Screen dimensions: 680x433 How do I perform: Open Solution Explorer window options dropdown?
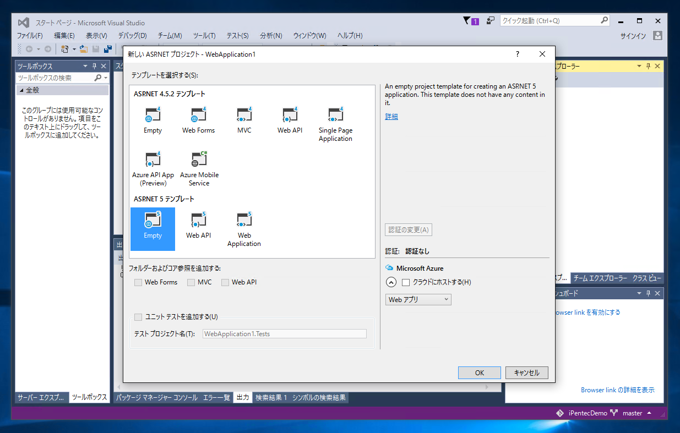639,66
